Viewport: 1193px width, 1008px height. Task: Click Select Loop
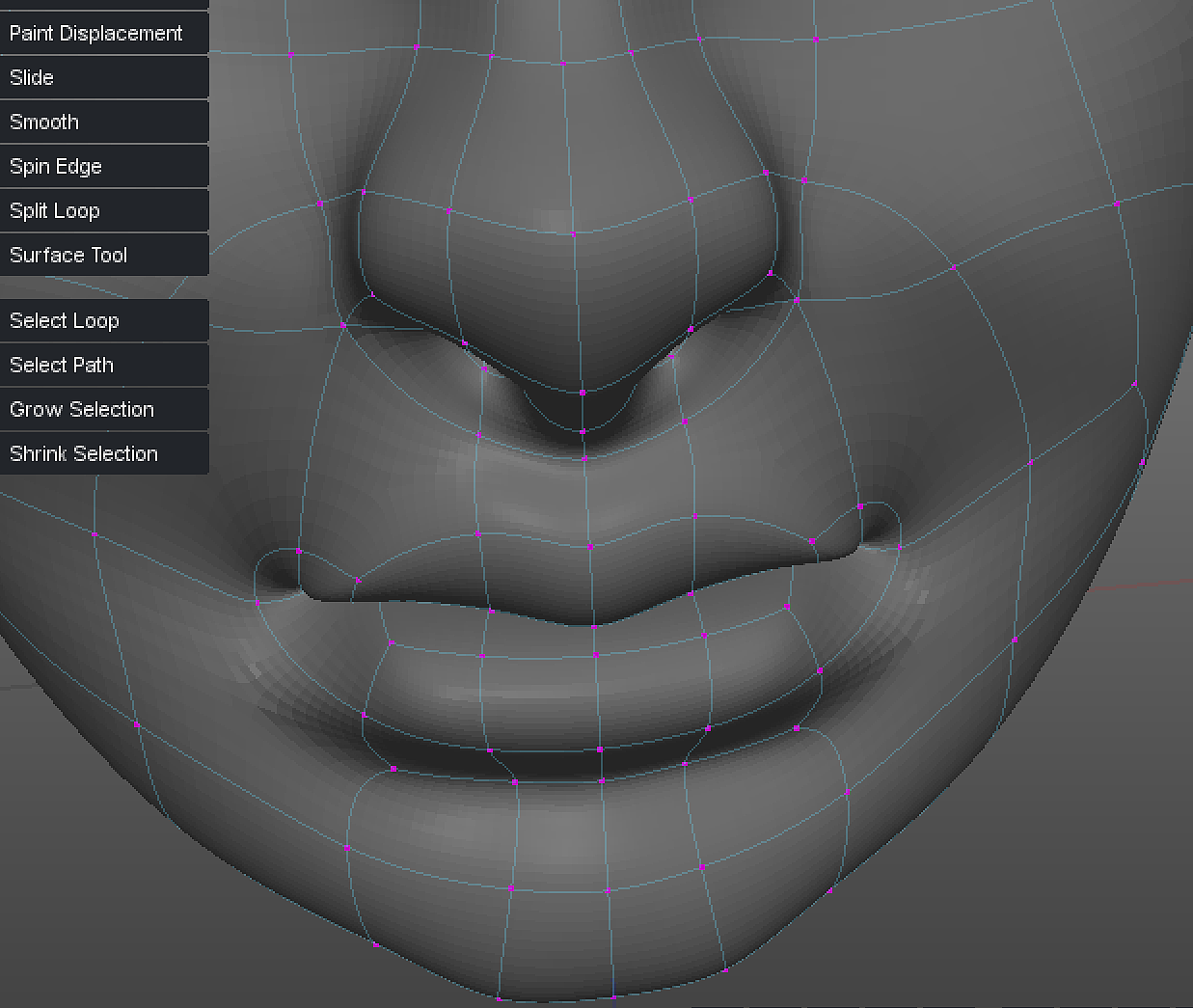point(104,320)
